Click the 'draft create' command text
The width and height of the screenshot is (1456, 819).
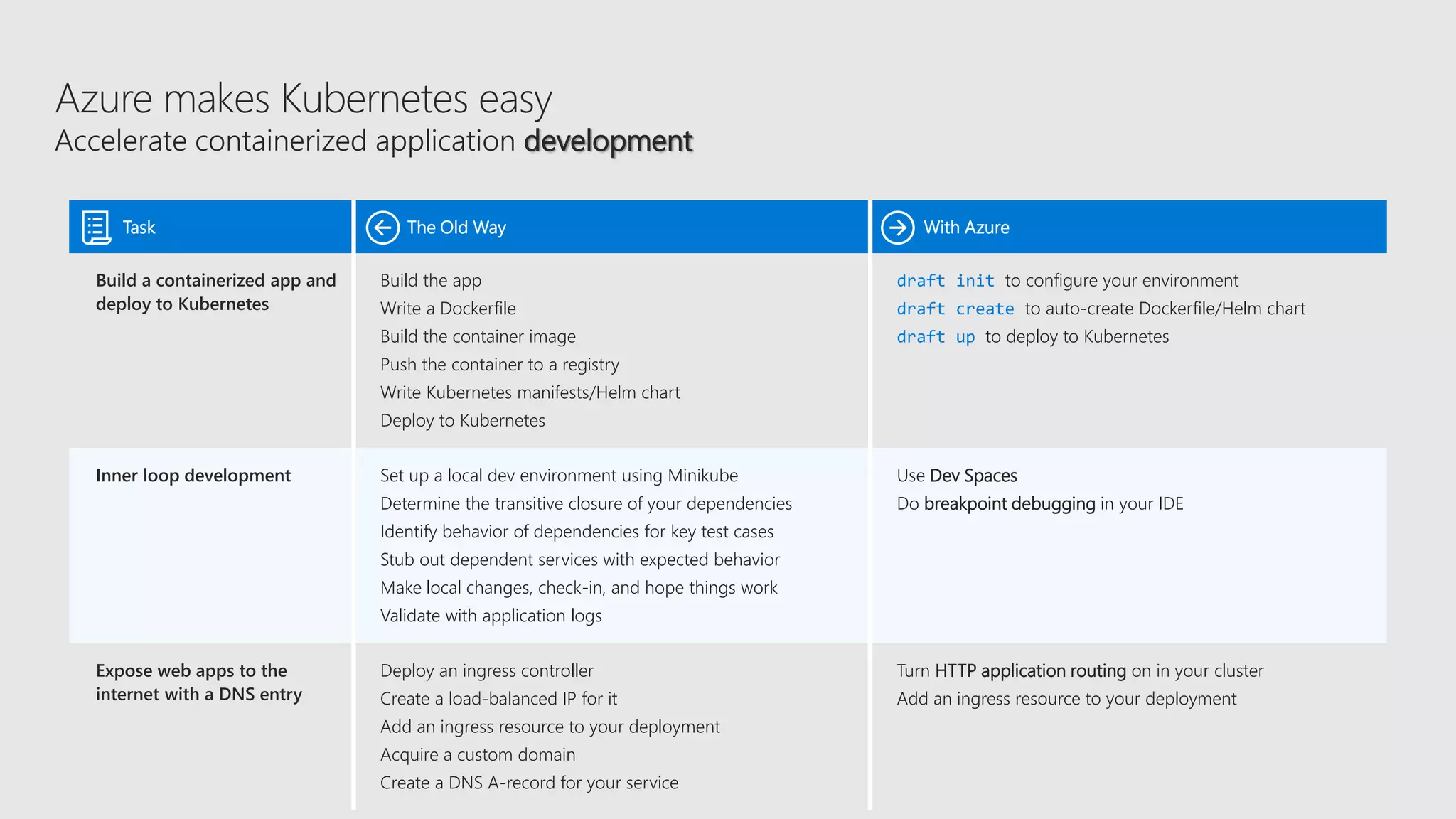(x=955, y=309)
